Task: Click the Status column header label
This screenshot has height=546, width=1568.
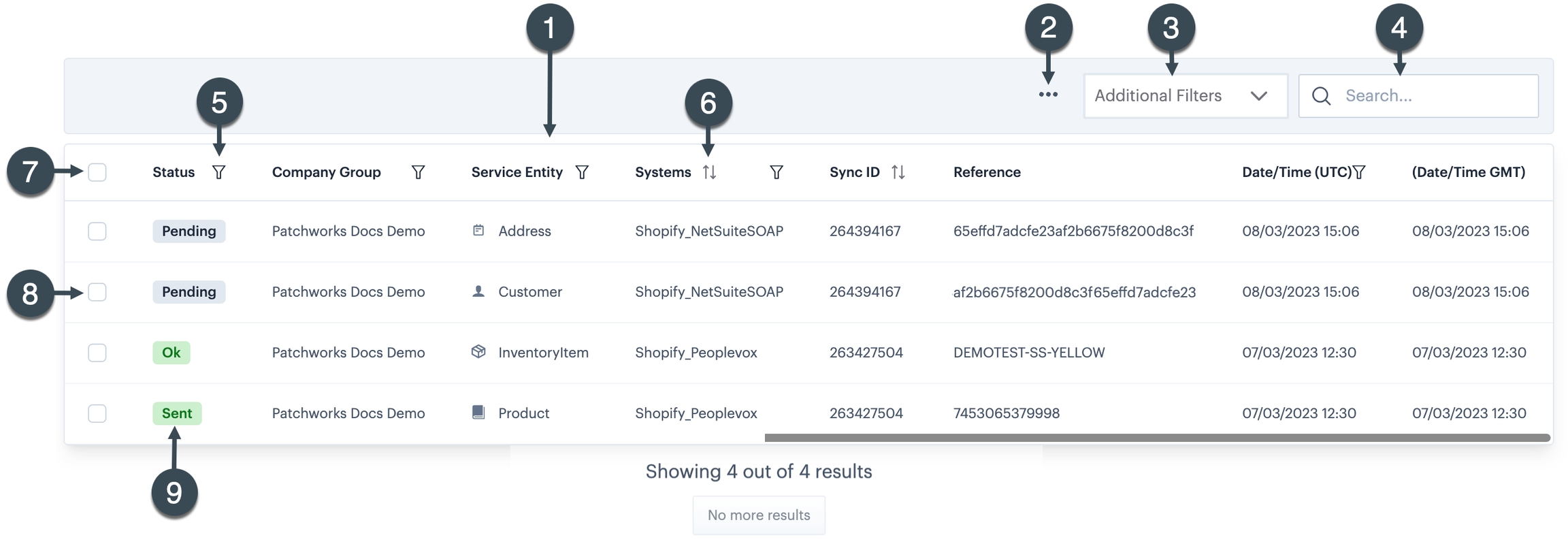Action: tap(174, 172)
